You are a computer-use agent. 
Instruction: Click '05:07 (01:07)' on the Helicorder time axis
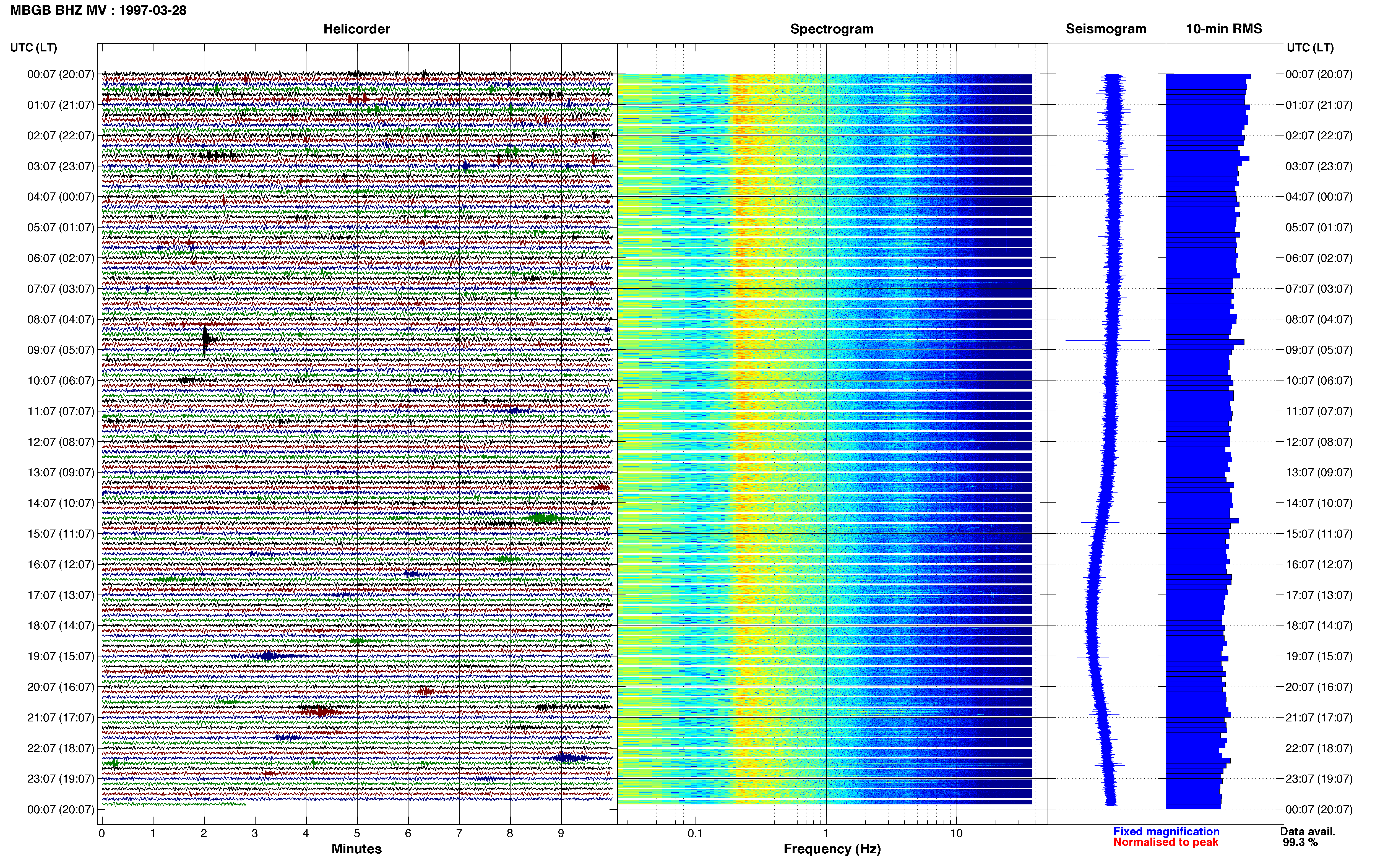point(60,227)
